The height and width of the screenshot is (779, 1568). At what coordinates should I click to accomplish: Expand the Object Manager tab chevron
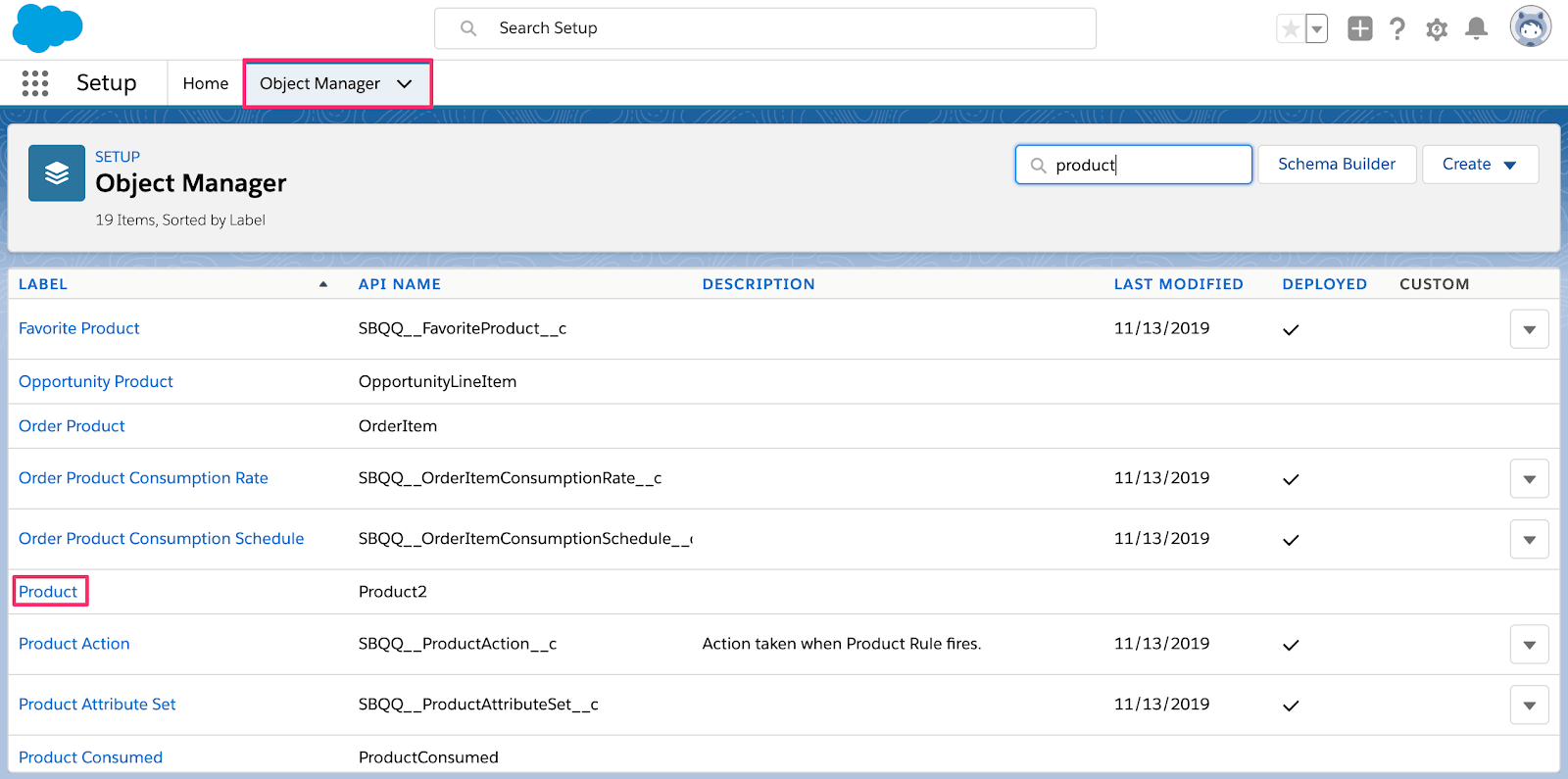click(x=405, y=84)
